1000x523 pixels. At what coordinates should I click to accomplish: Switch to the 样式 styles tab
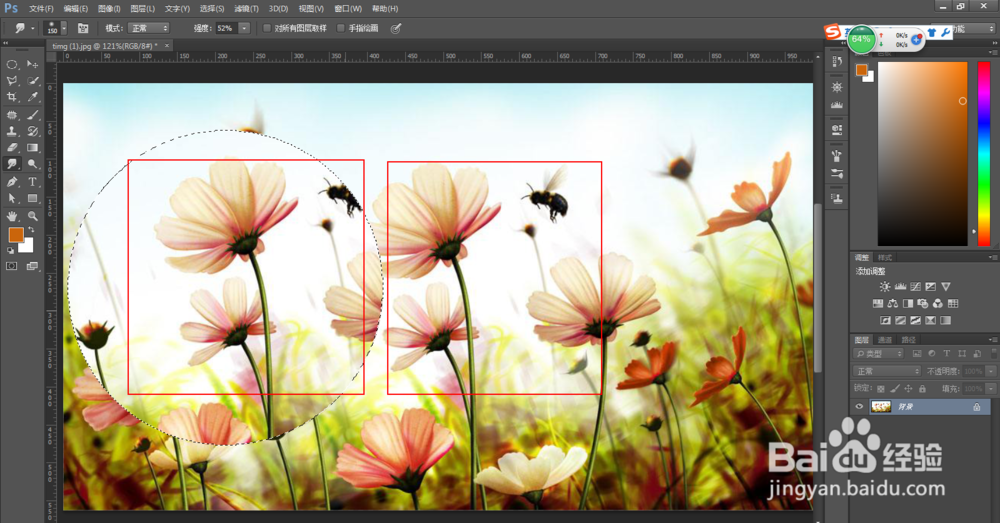coord(885,258)
